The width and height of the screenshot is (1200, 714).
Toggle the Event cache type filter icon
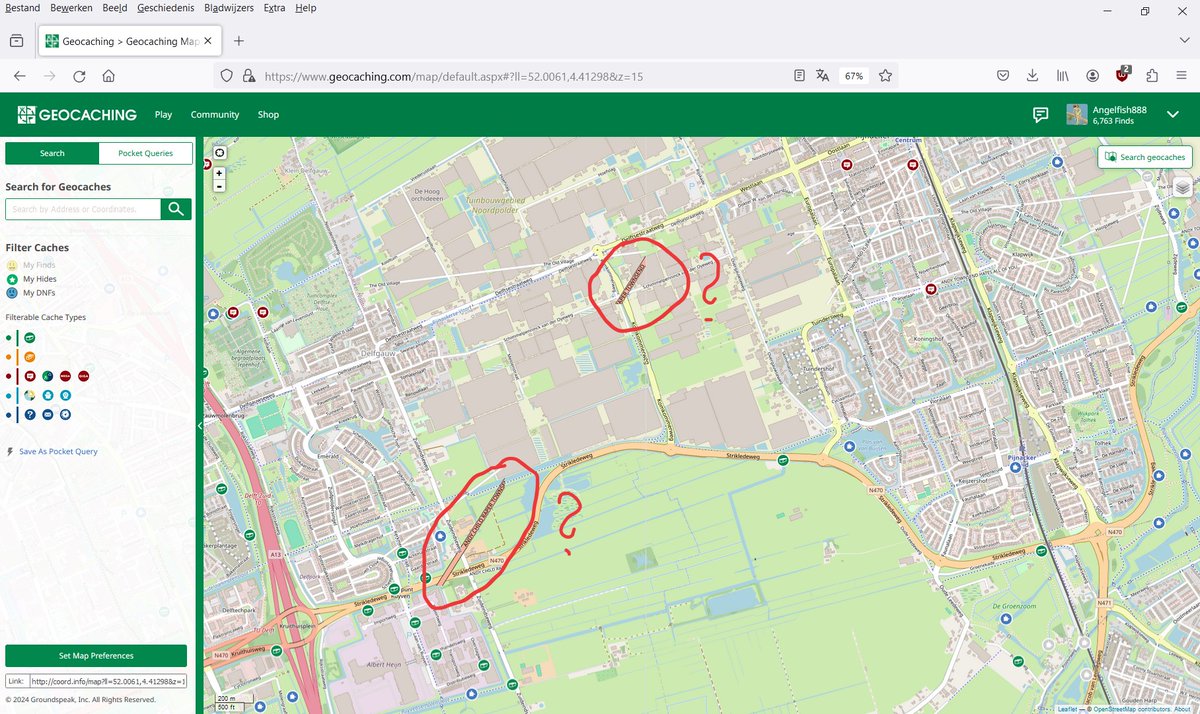[x=30, y=376]
